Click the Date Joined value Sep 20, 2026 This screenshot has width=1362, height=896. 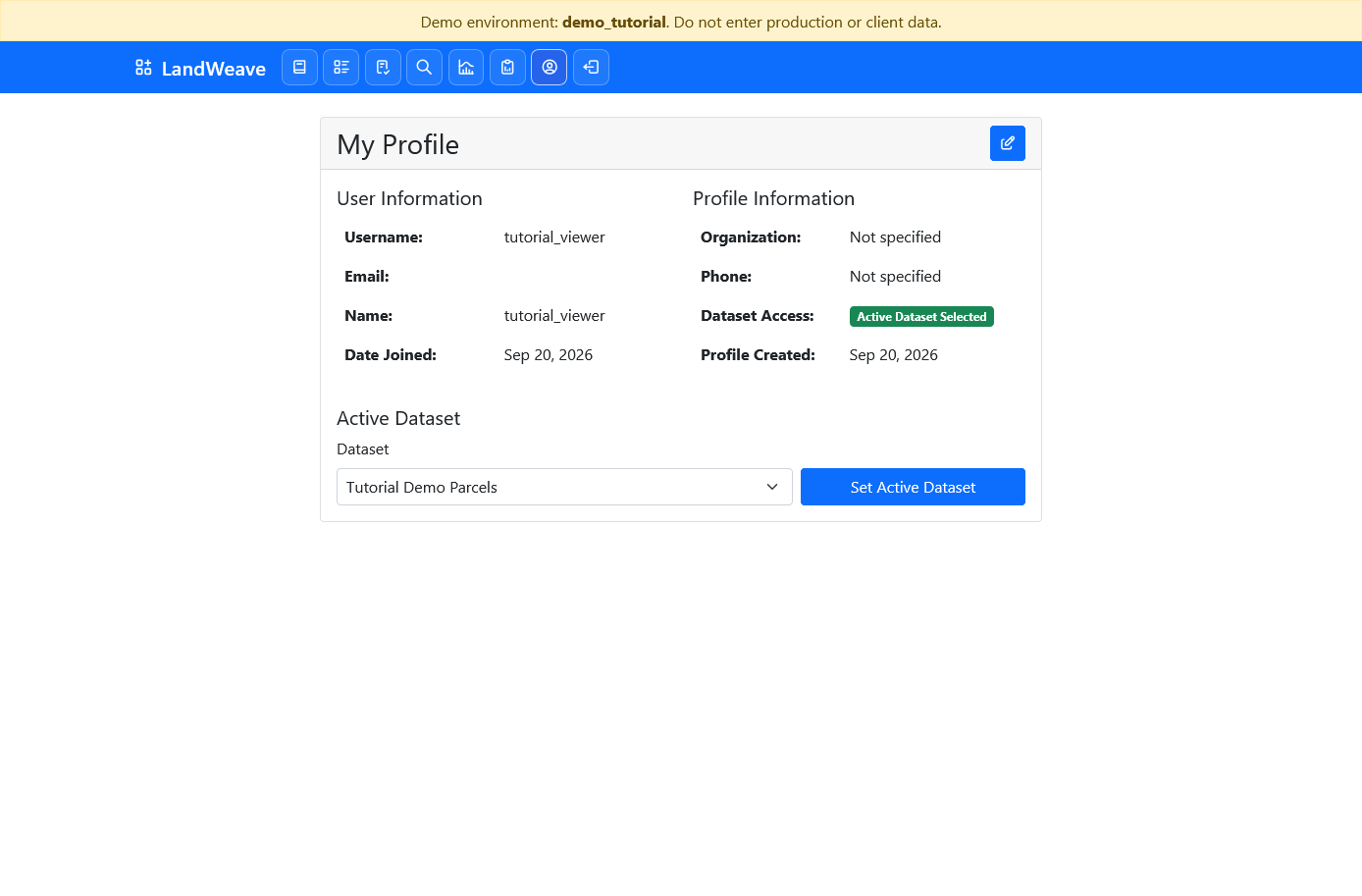549,355
